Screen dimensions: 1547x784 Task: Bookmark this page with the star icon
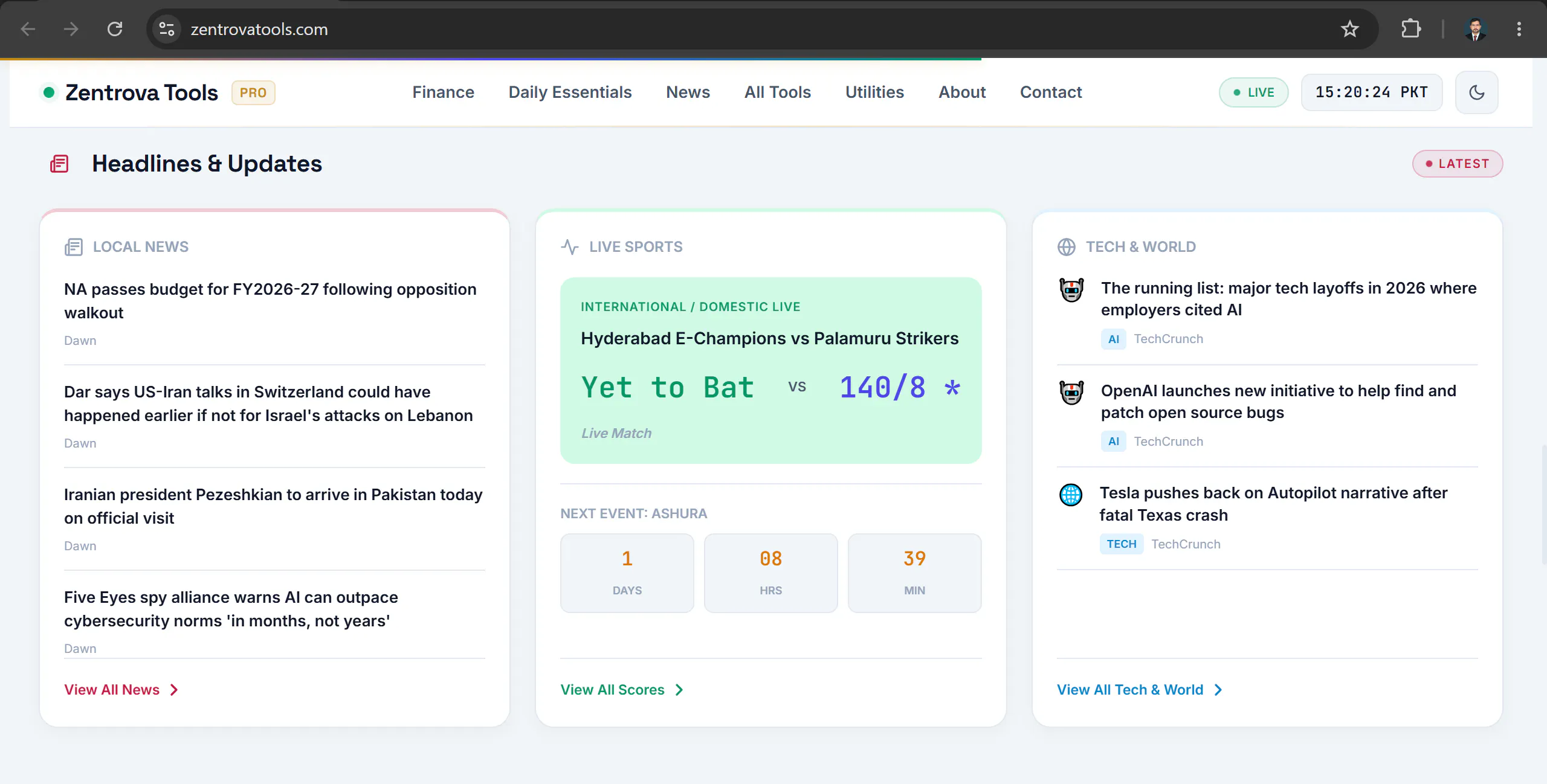1350,29
